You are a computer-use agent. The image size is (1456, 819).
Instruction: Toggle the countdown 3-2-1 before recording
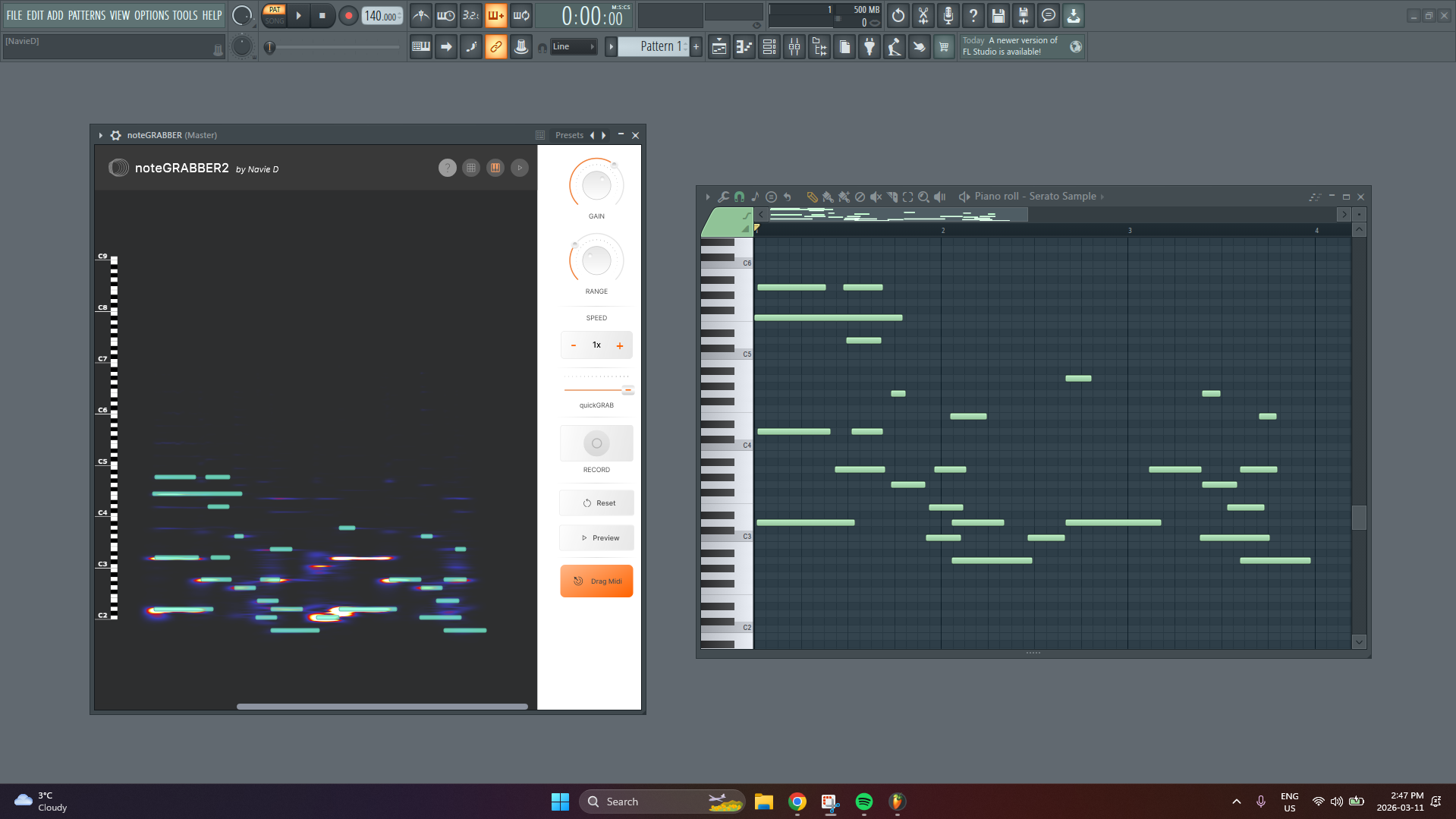(x=471, y=15)
